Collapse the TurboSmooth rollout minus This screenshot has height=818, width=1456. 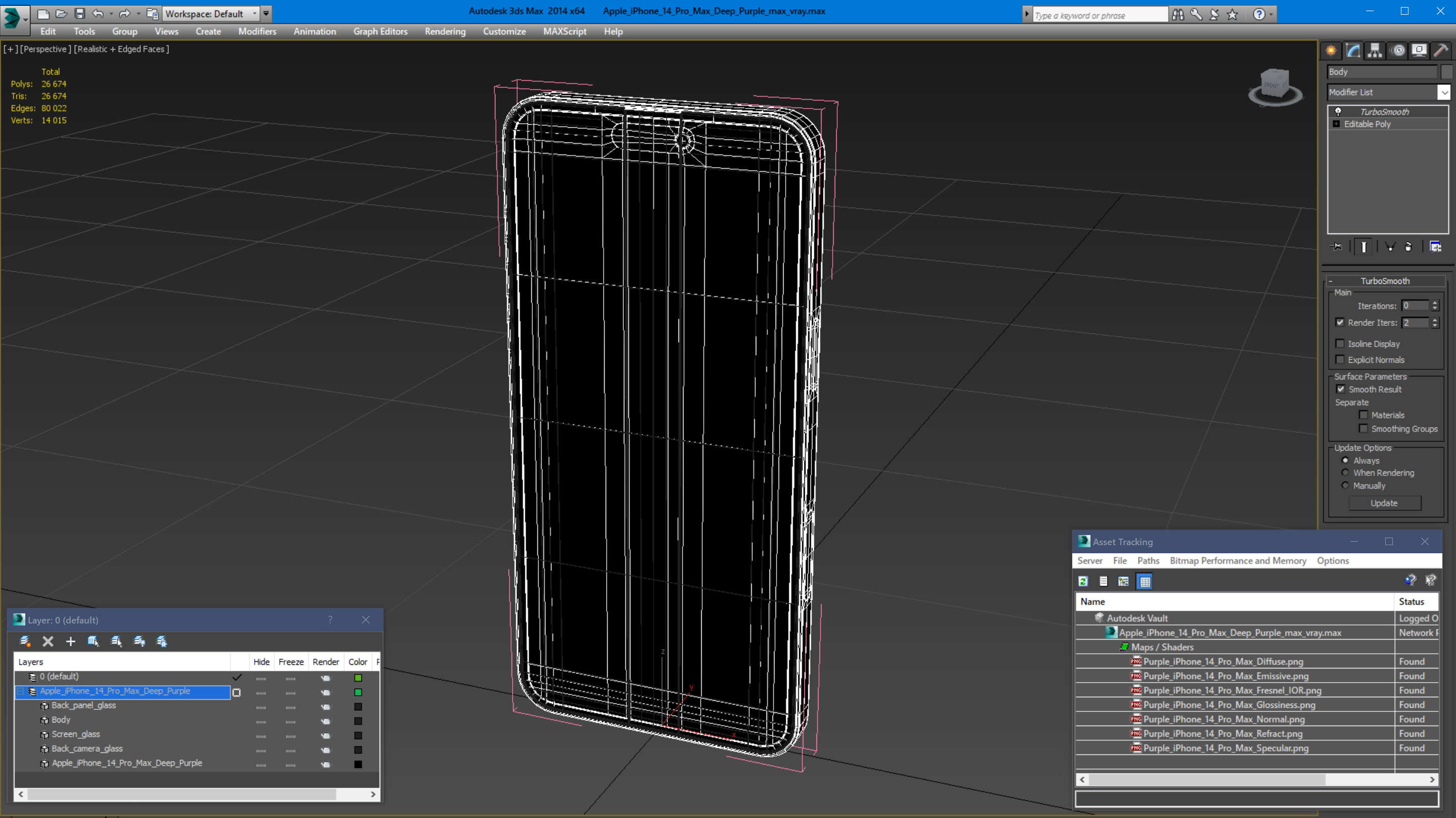(1331, 281)
